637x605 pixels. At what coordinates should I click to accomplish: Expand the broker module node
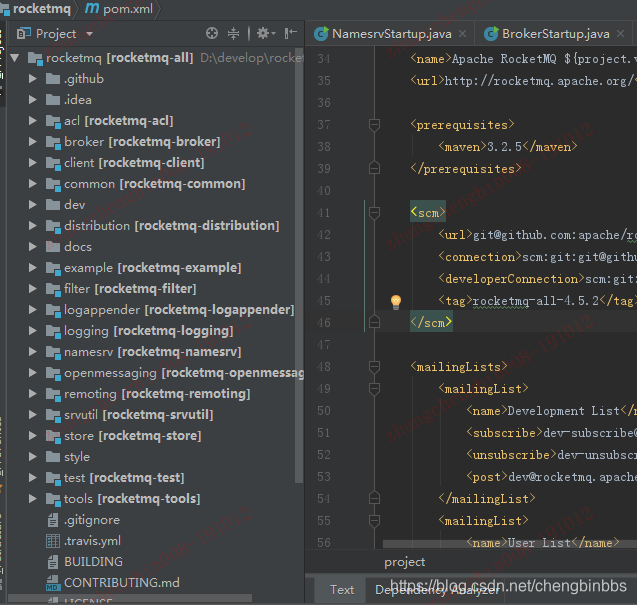coord(32,141)
